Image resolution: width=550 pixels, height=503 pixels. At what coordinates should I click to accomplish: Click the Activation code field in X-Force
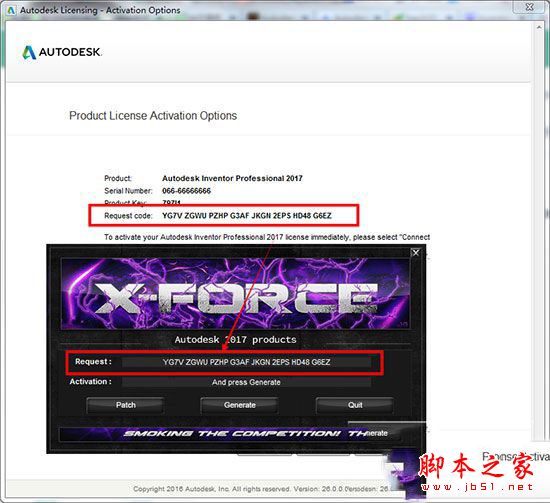[246, 382]
